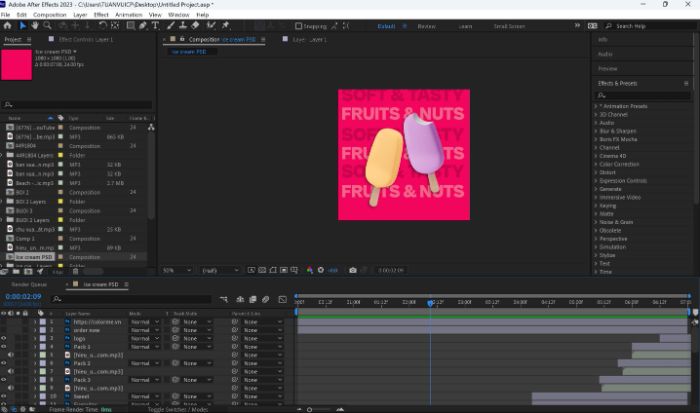The height and width of the screenshot is (413, 700).
Task: Open parent link dropdown for order now layer
Action: tap(263, 330)
